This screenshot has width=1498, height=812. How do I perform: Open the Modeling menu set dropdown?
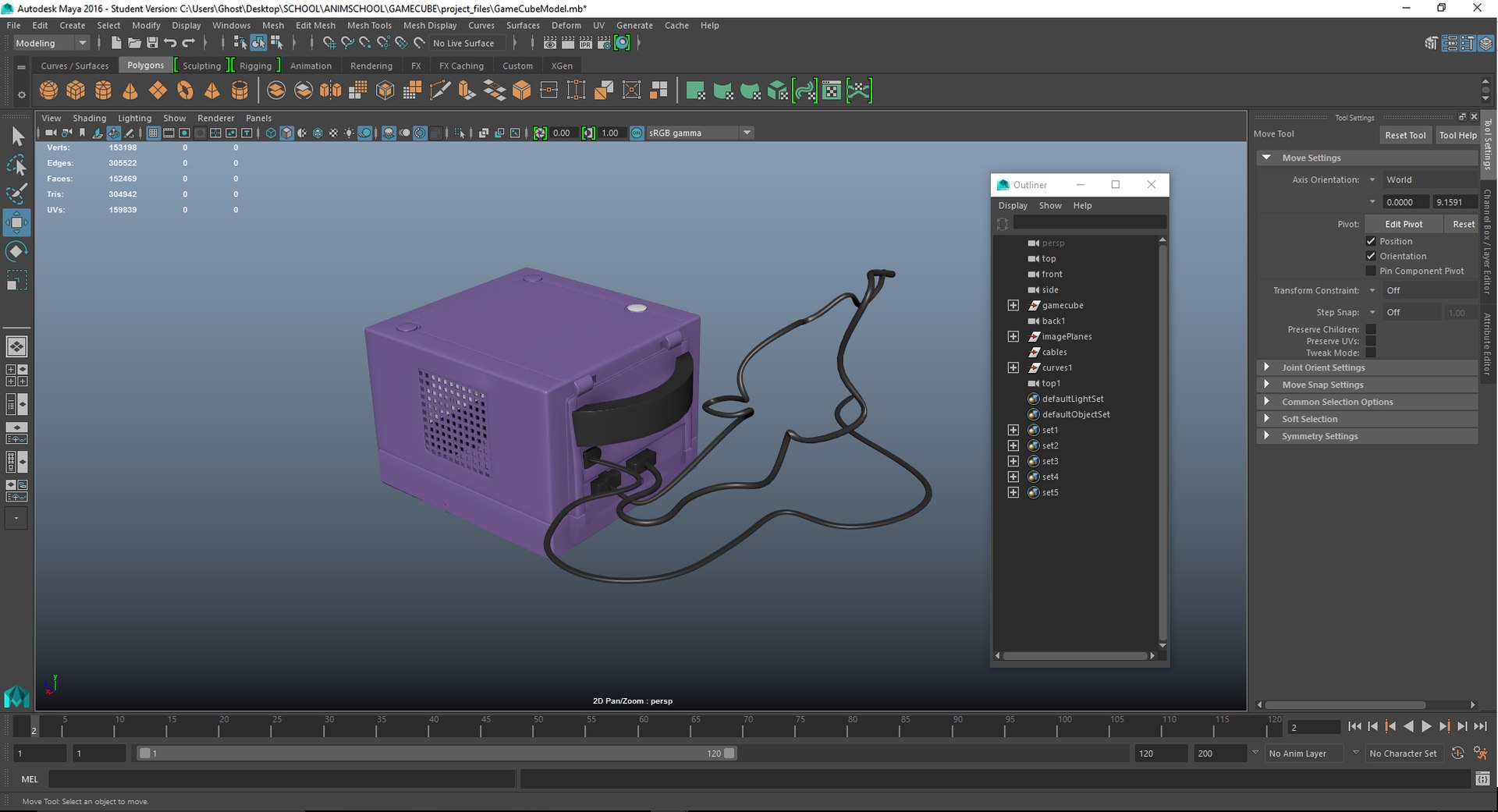(51, 43)
